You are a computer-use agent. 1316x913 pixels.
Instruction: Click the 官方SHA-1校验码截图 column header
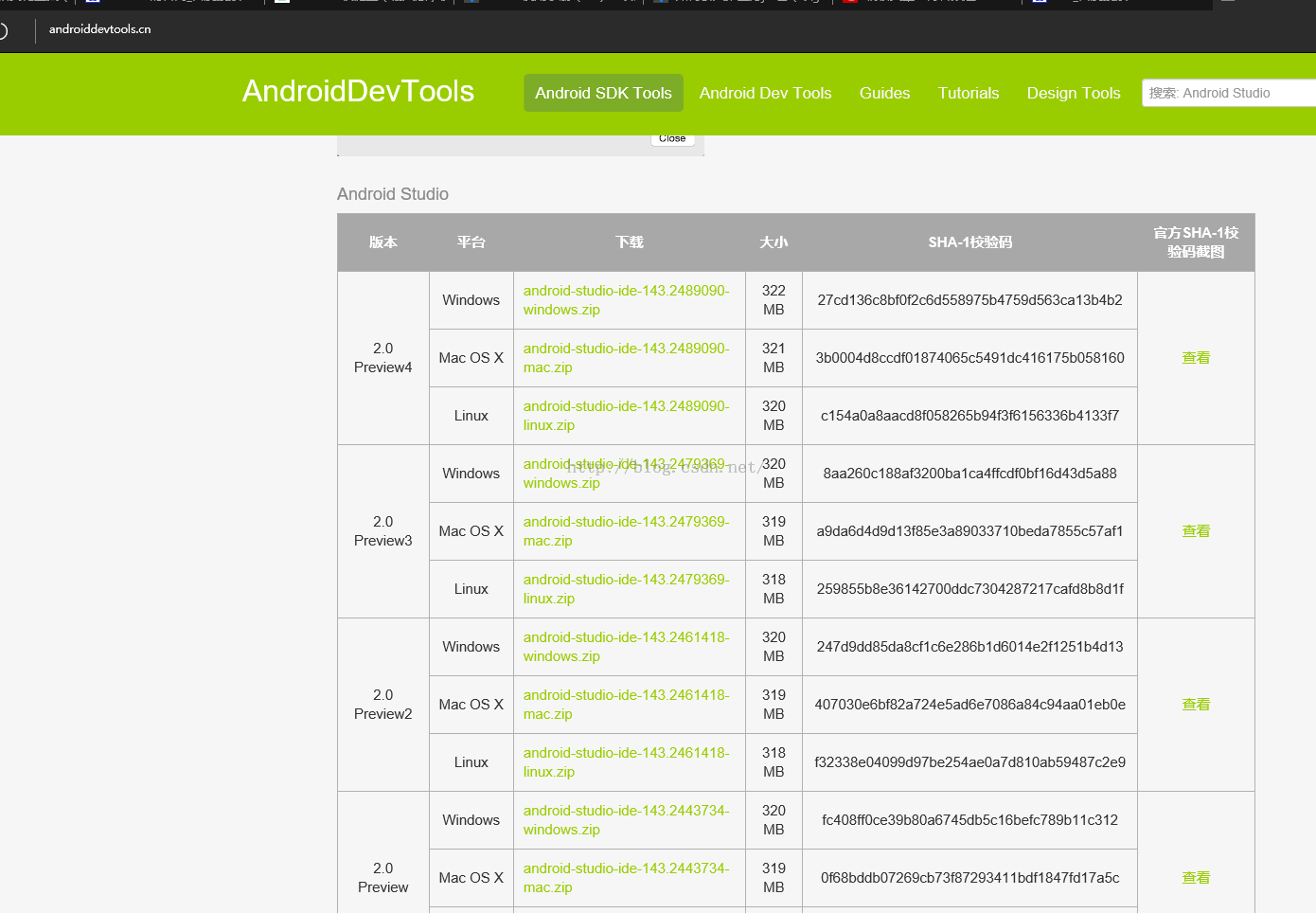pos(1196,242)
